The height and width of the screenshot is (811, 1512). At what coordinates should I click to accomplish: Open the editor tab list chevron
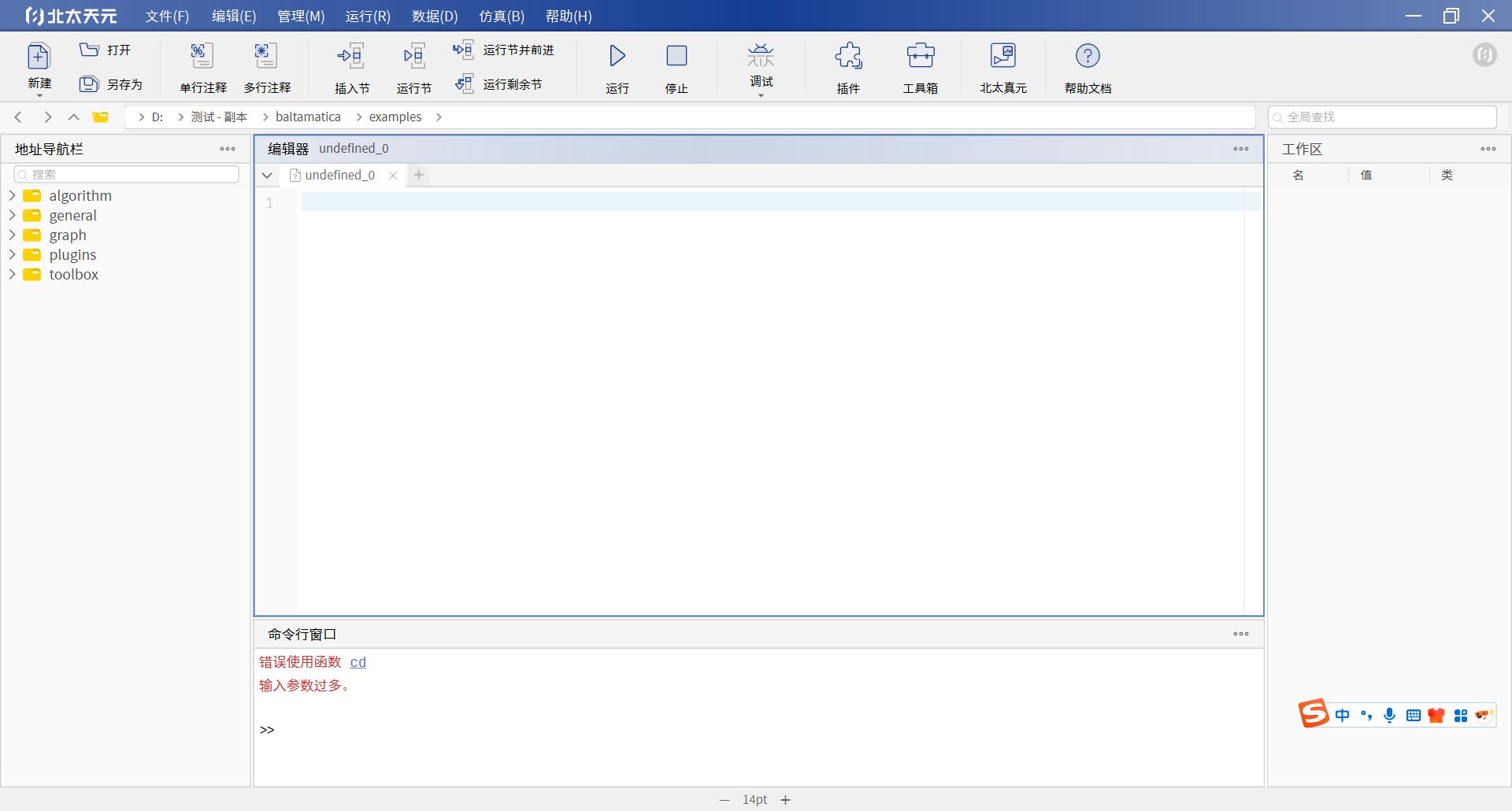(267, 175)
